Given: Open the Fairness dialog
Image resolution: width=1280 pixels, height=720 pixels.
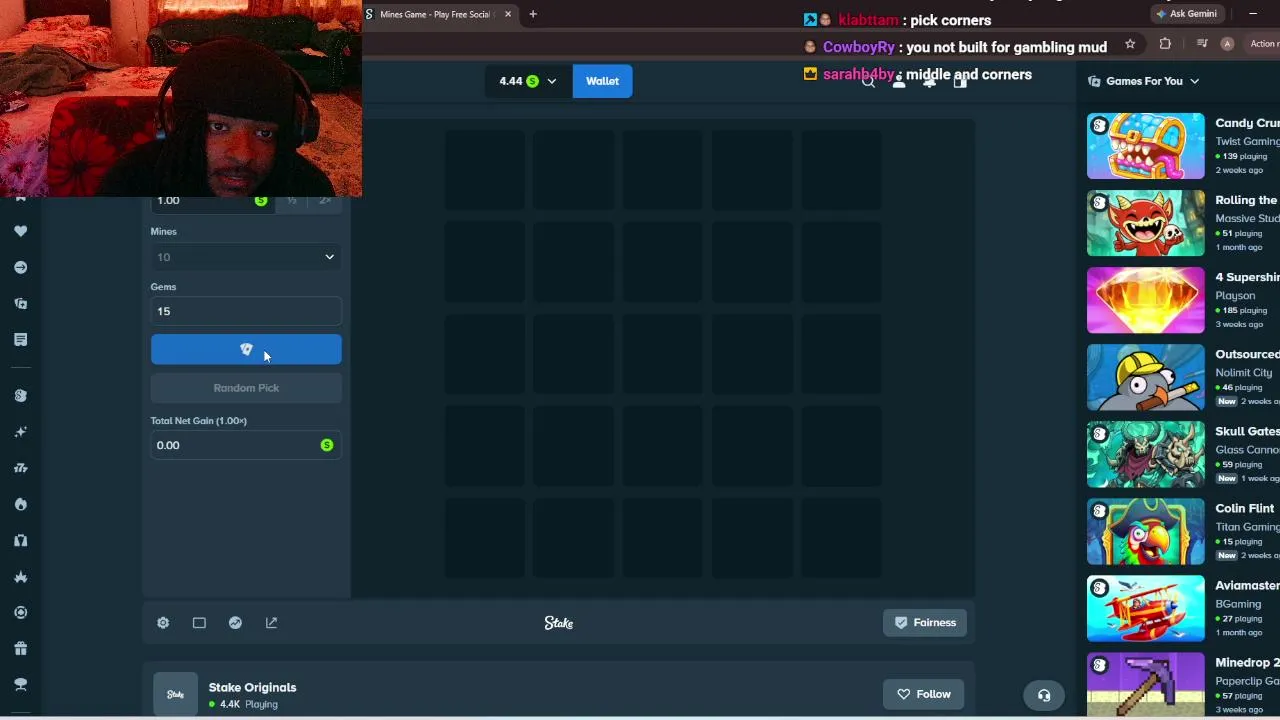Looking at the screenshot, I should pyautogui.click(x=925, y=623).
